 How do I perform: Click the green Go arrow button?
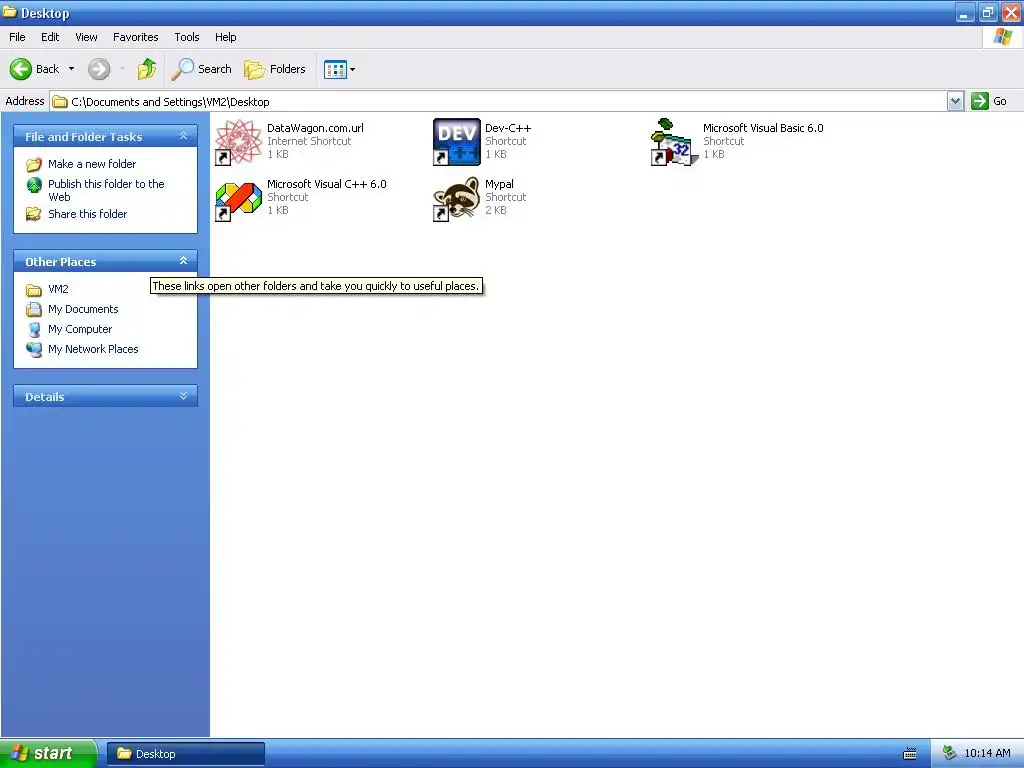pyautogui.click(x=980, y=101)
